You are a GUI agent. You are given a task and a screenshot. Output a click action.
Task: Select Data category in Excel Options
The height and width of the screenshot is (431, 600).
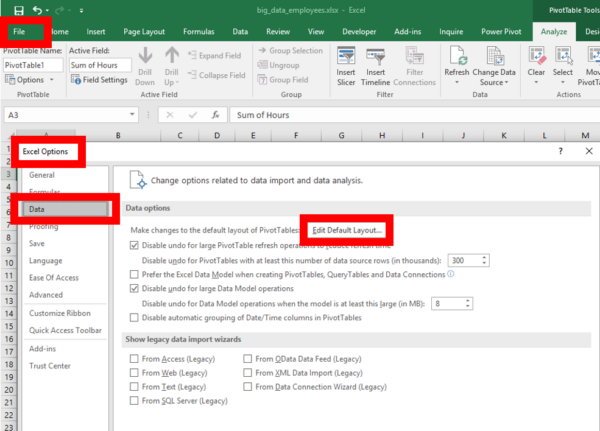coord(65,209)
